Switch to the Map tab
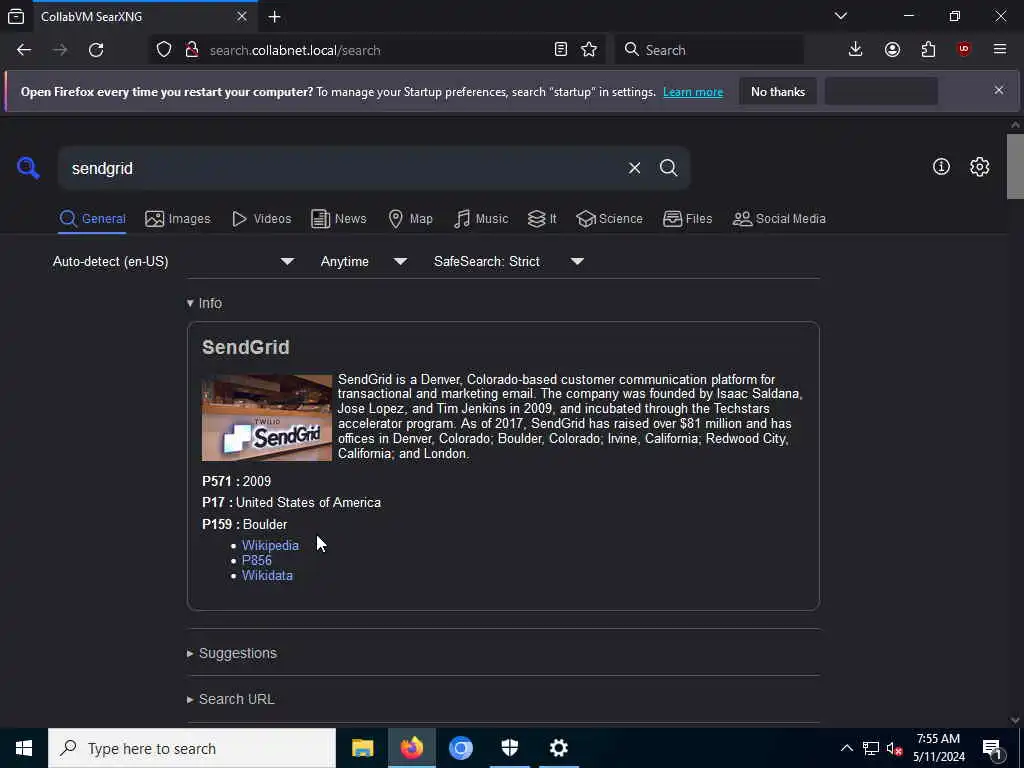Image resolution: width=1024 pixels, height=768 pixels. [x=410, y=219]
